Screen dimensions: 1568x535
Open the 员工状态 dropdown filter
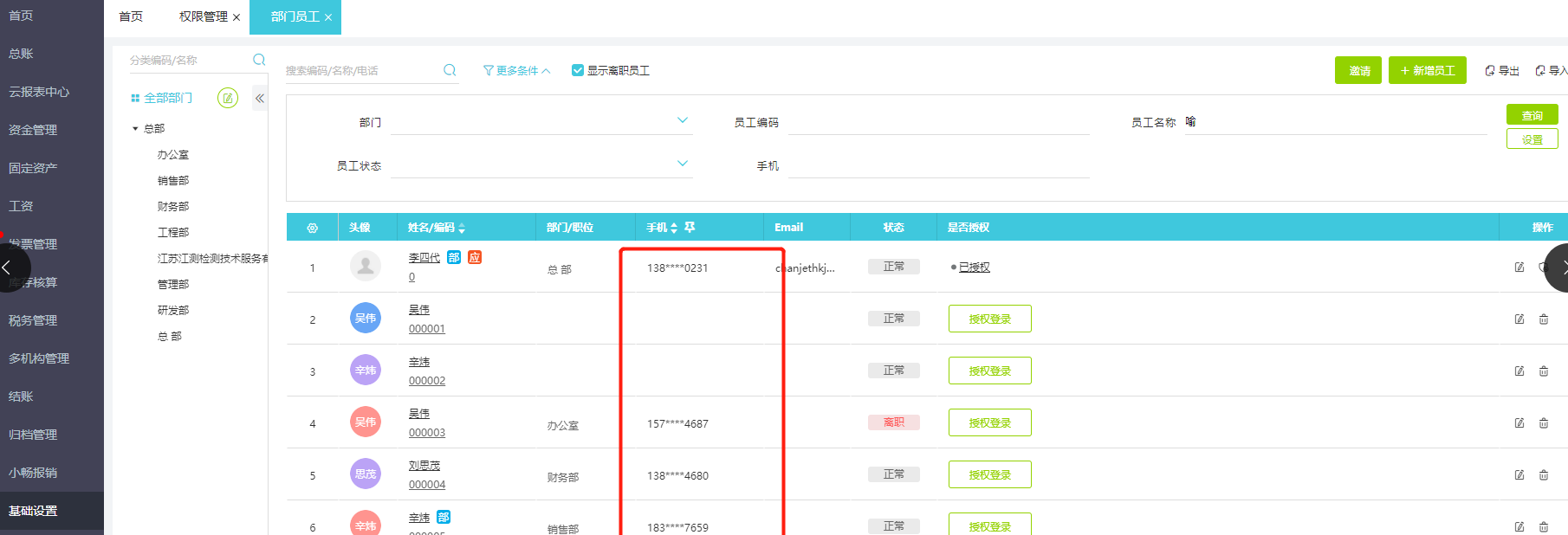click(x=682, y=164)
